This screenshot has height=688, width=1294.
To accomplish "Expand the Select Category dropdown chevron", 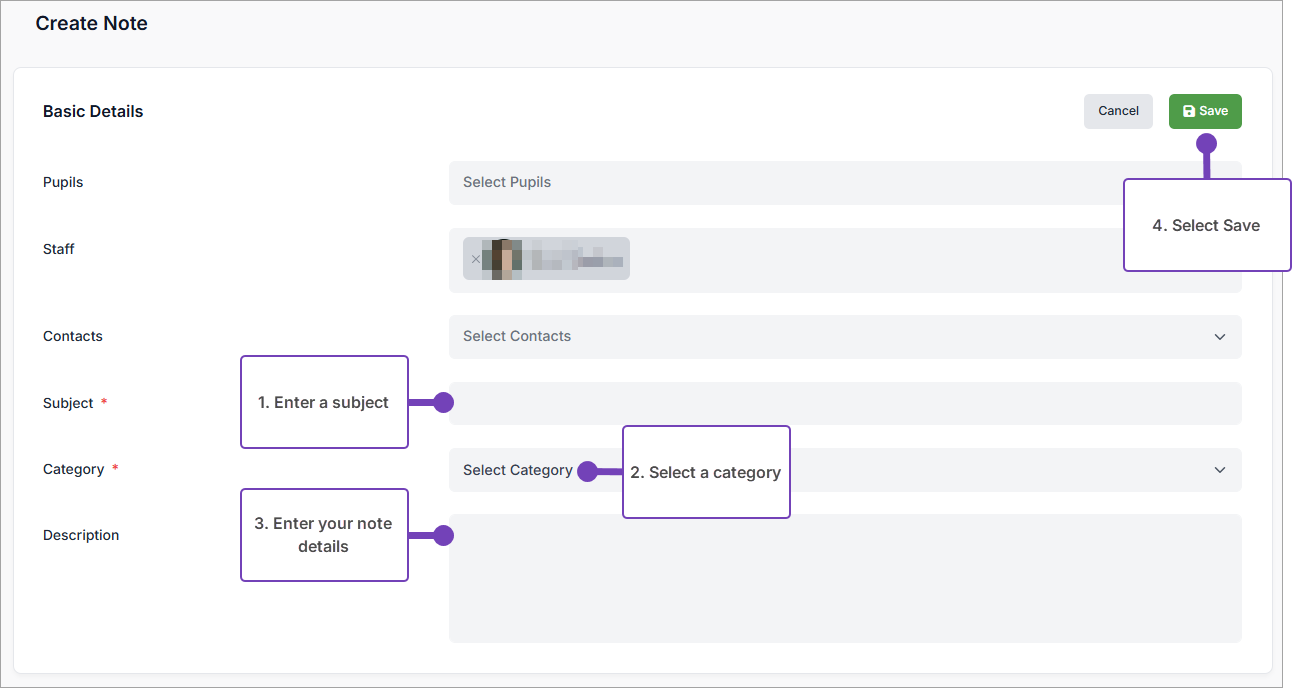I will (1219, 470).
